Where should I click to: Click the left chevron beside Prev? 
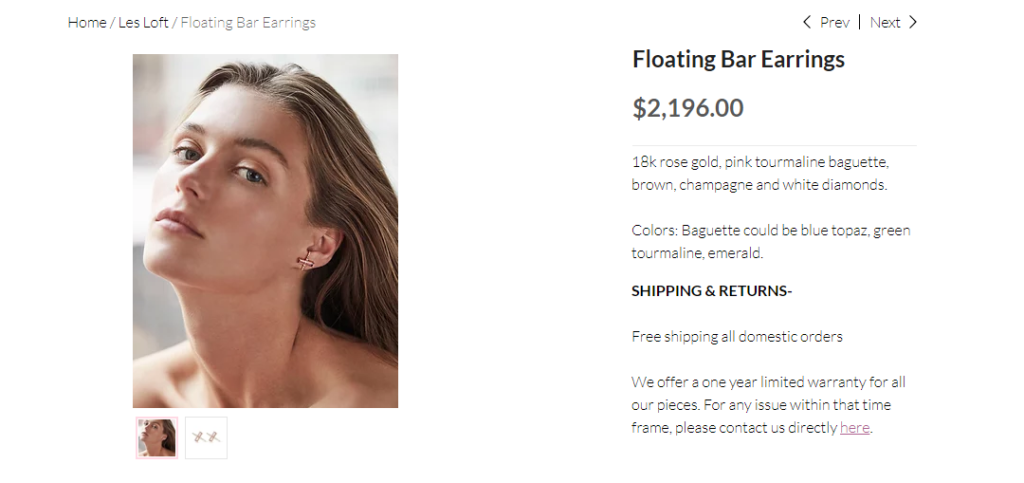coord(807,22)
